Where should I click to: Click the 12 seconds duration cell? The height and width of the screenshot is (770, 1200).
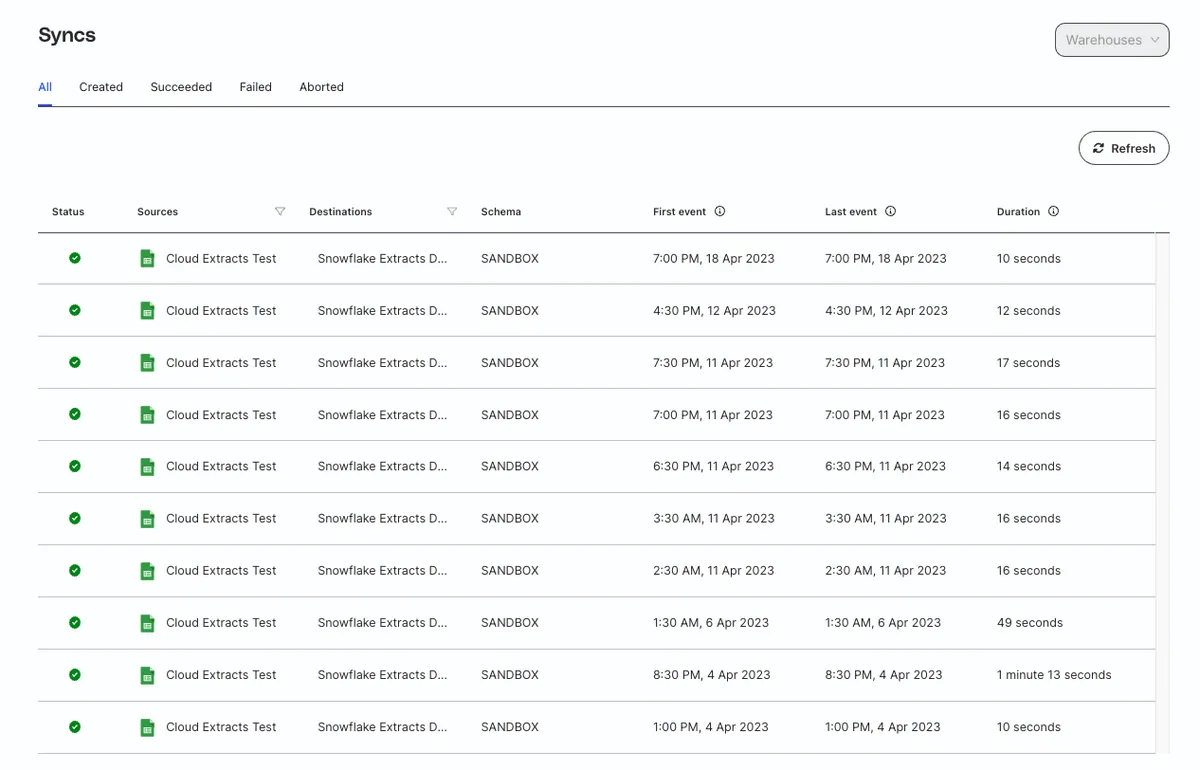tap(1029, 310)
